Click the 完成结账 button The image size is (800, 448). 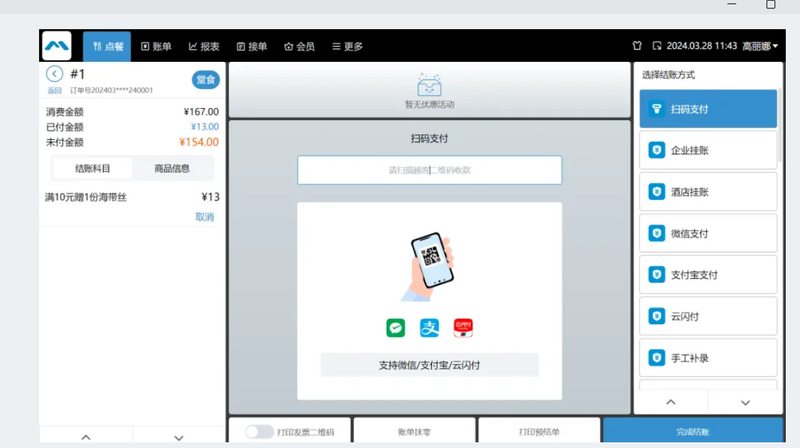click(693, 432)
